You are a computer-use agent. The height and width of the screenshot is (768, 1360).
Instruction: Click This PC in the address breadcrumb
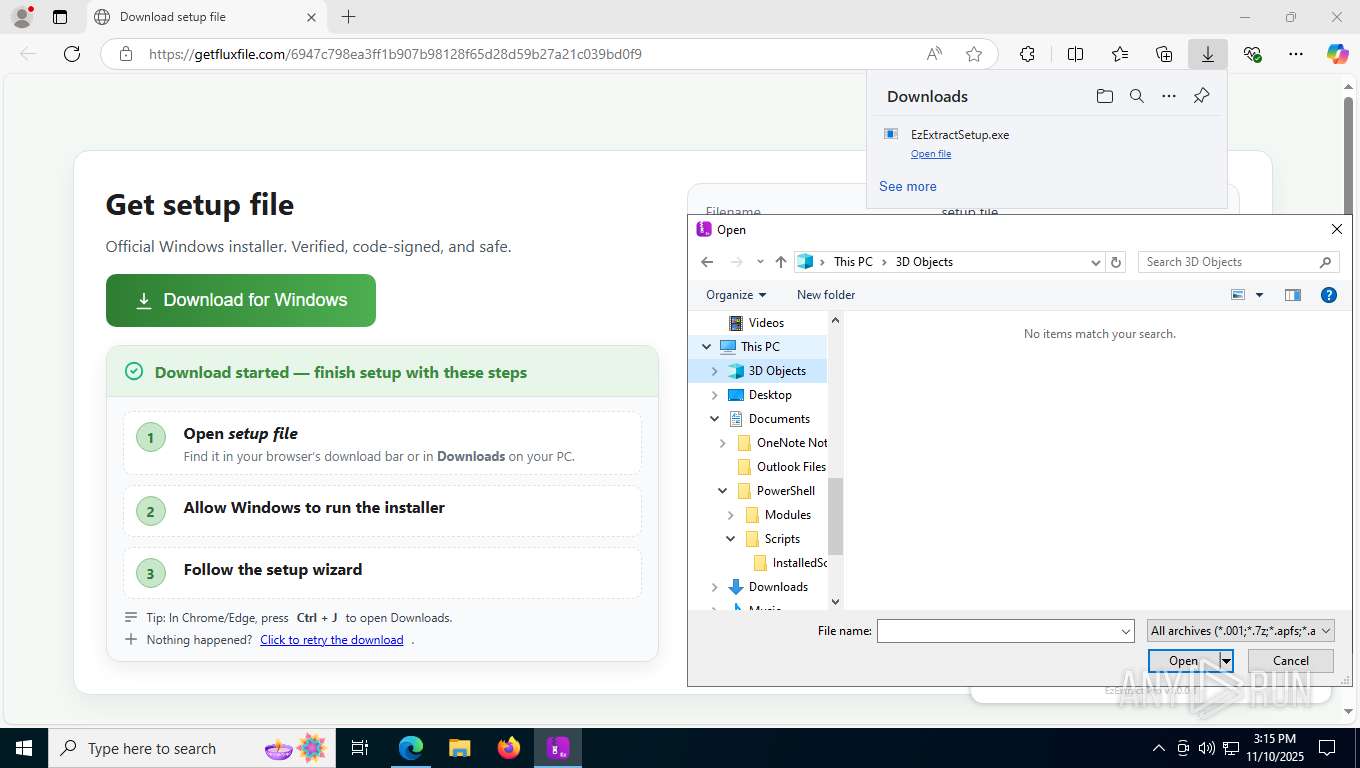[853, 262]
